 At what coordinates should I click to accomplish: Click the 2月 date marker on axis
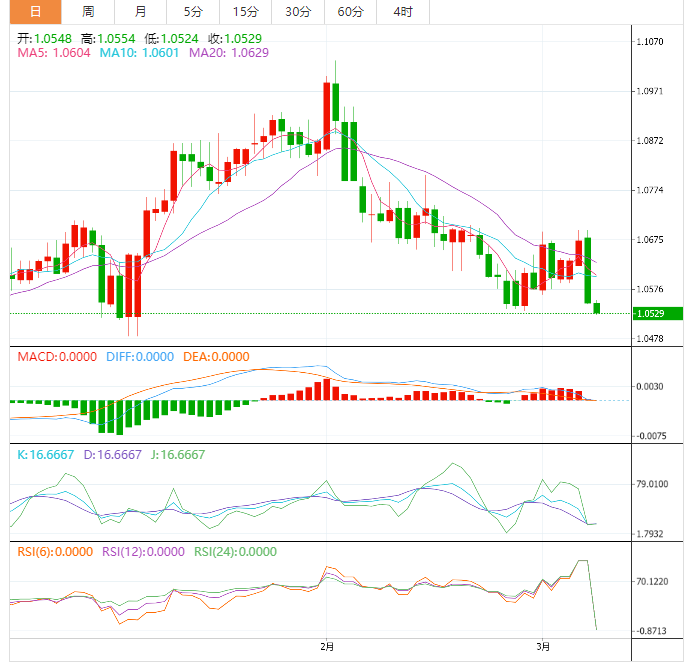pyautogui.click(x=326, y=647)
